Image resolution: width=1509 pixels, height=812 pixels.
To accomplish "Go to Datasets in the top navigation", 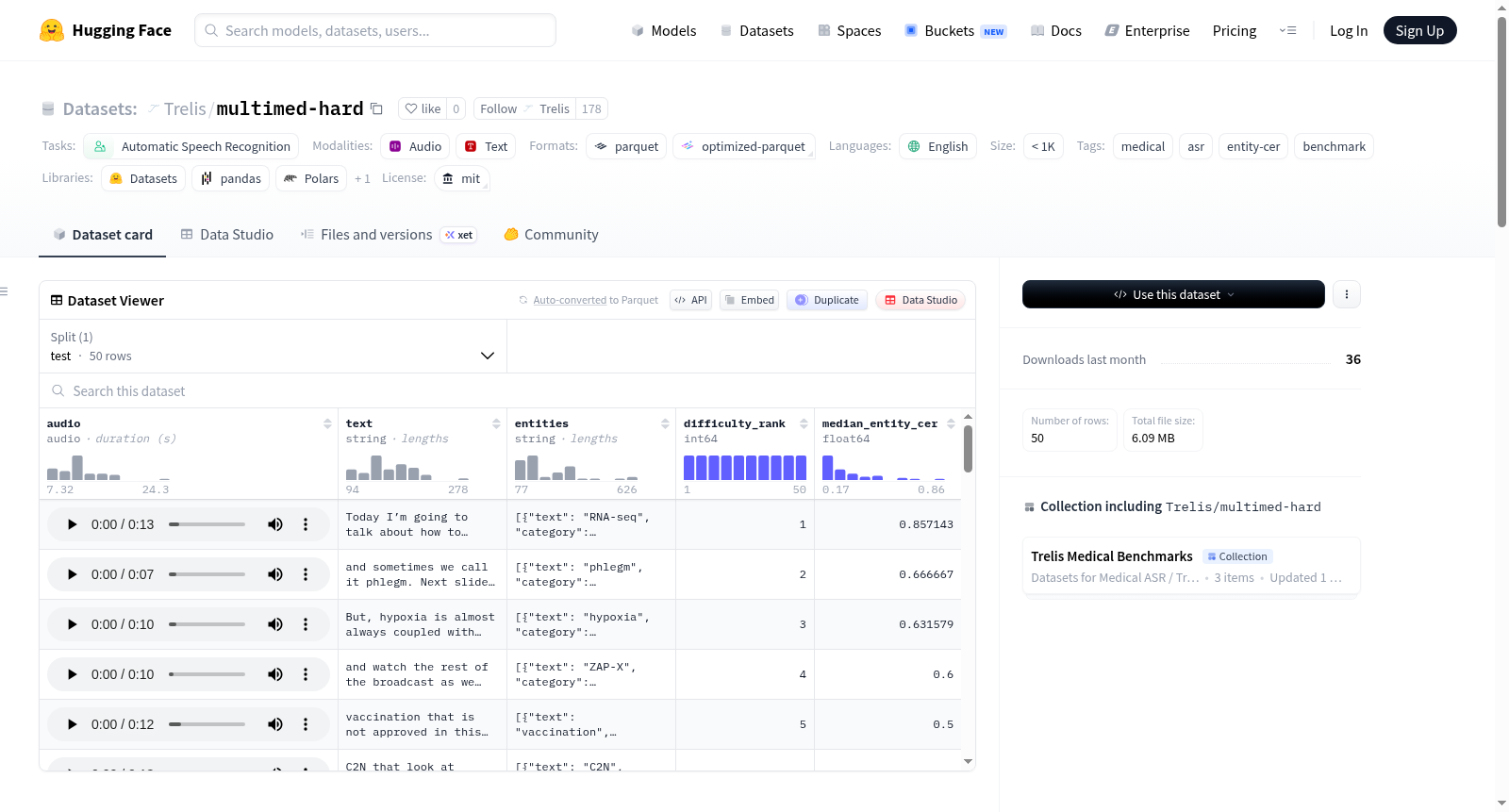I will pyautogui.click(x=756, y=30).
